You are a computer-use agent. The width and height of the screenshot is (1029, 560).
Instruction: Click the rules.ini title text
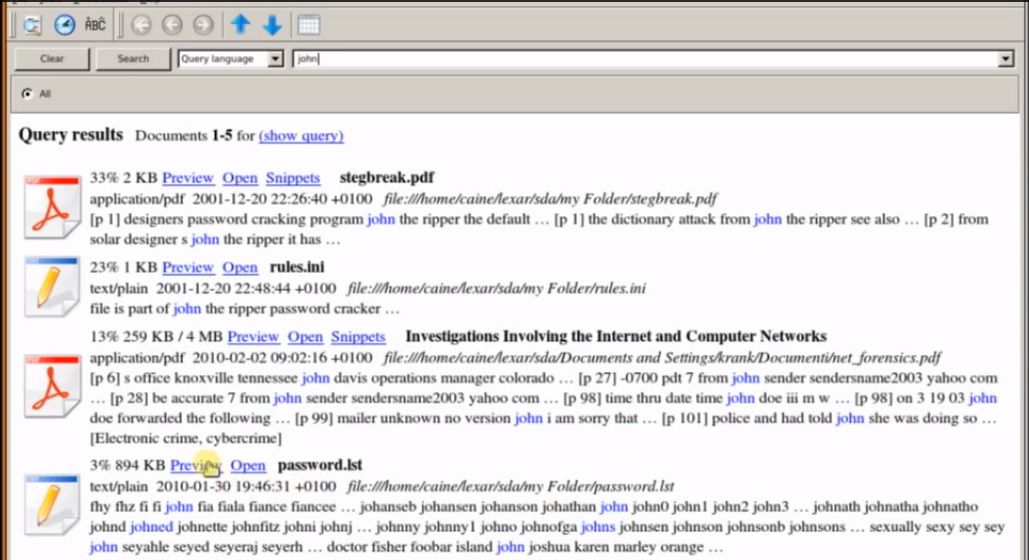[297, 267]
